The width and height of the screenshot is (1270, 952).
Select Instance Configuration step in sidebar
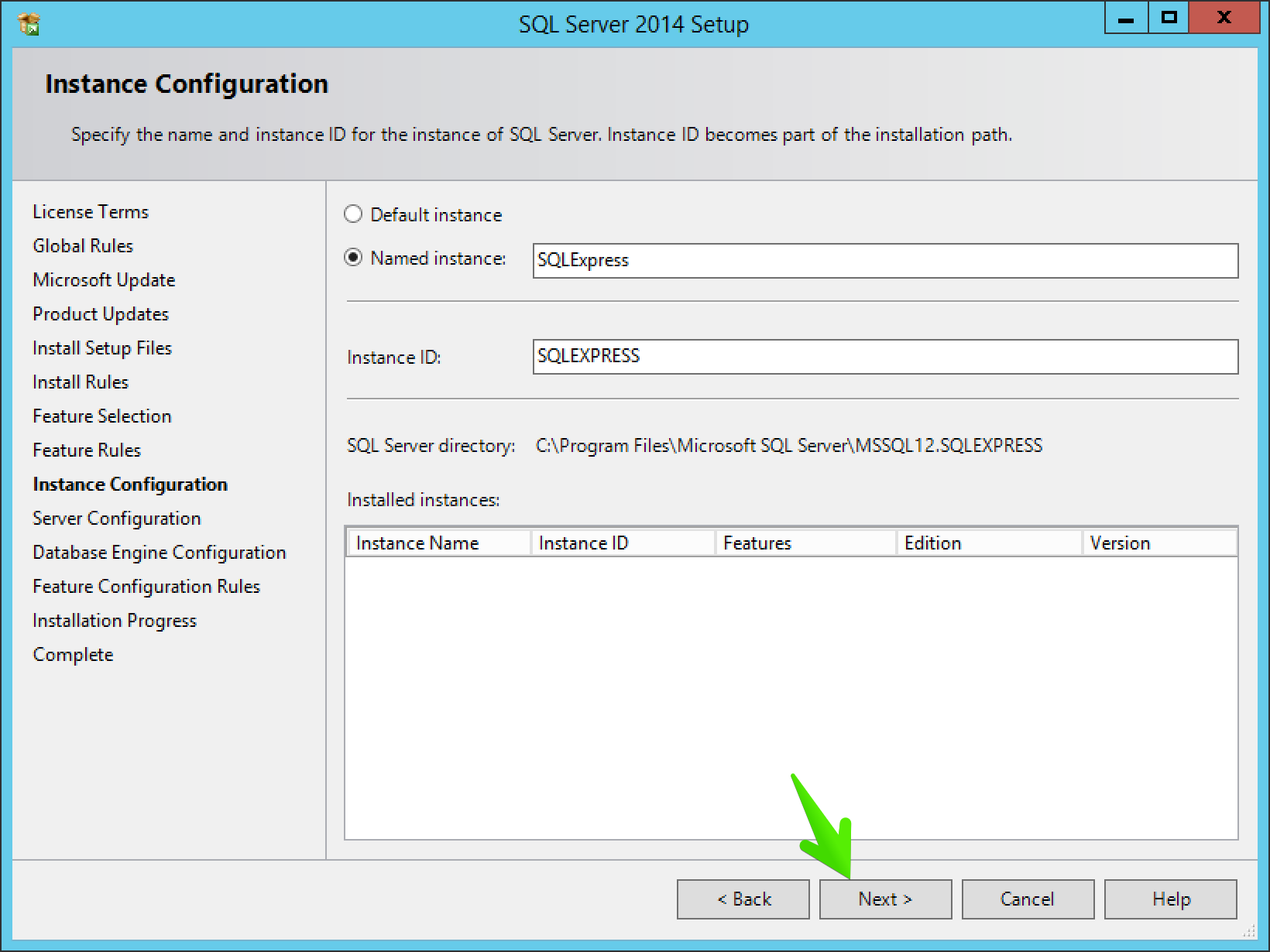click(x=130, y=485)
